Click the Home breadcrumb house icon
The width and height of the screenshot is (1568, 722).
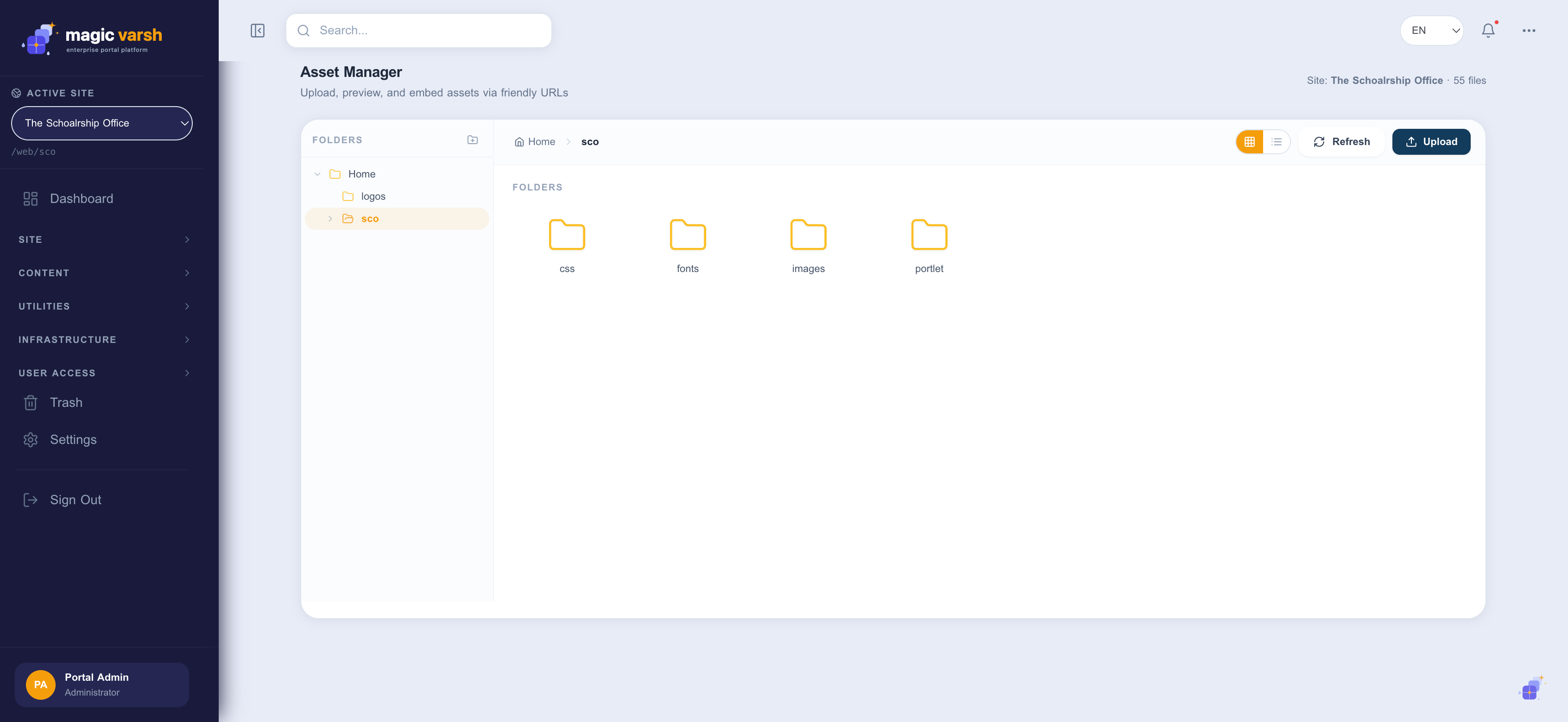click(x=519, y=142)
